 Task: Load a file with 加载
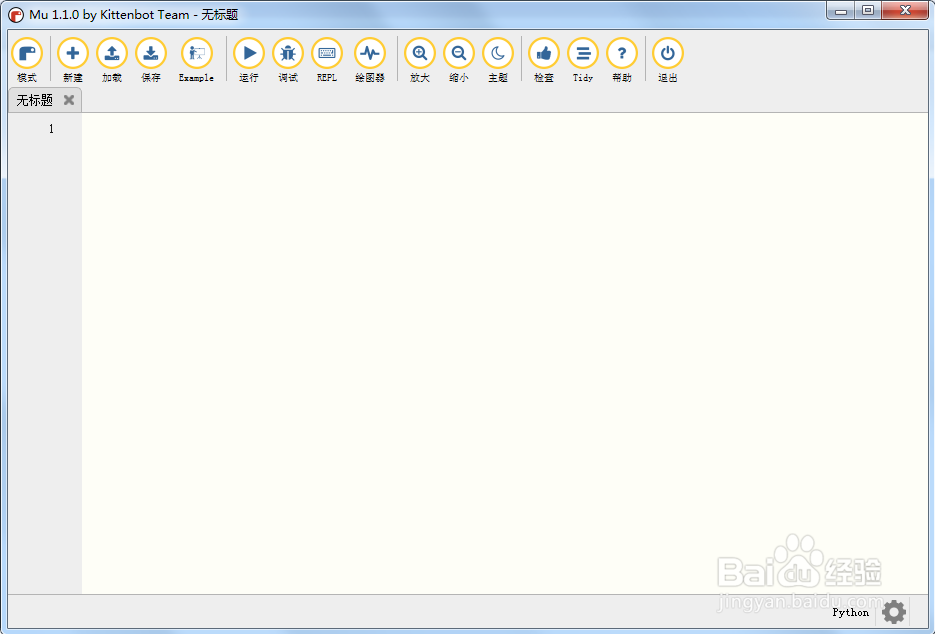pyautogui.click(x=111, y=54)
